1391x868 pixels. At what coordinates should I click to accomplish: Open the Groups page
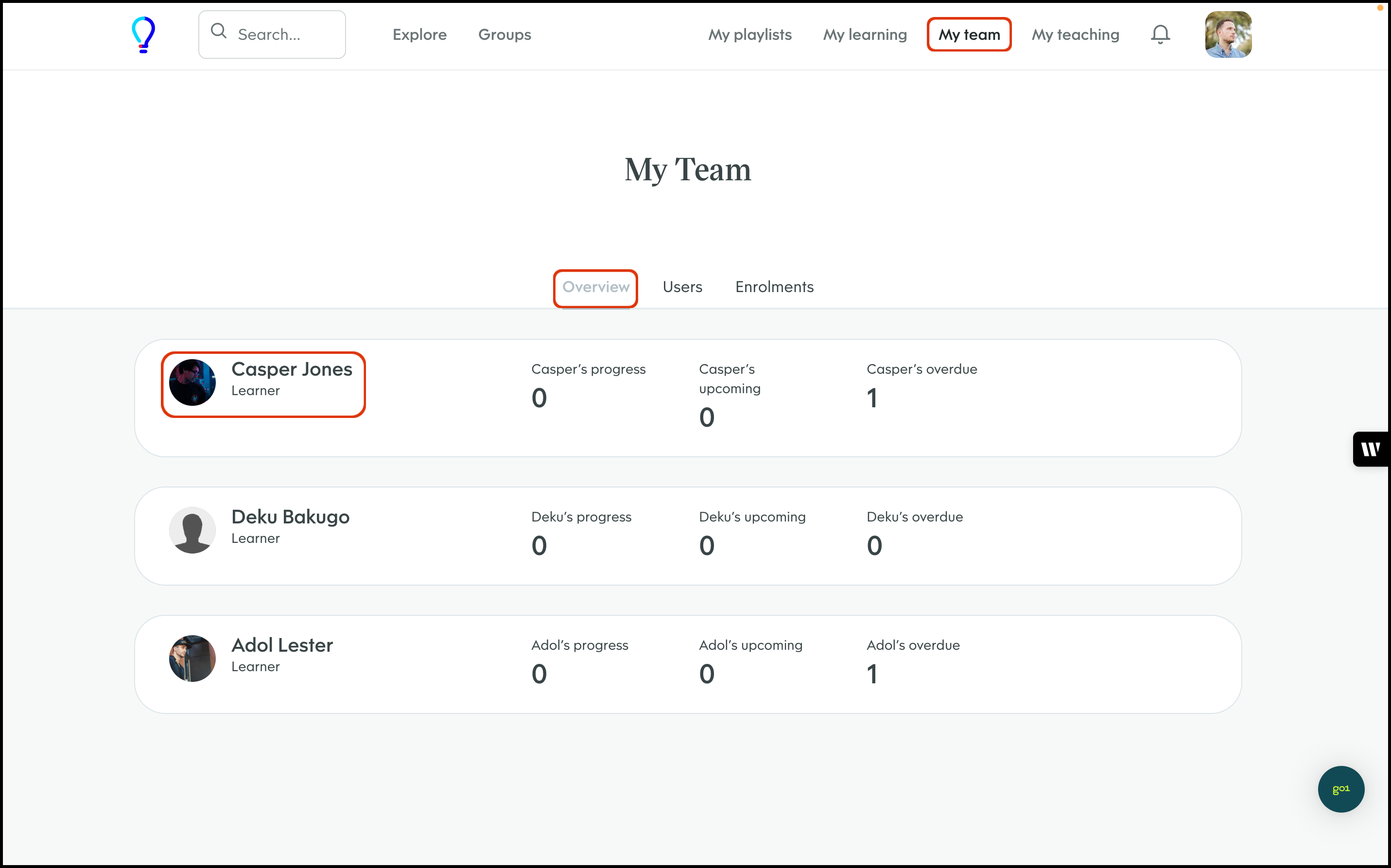(504, 35)
